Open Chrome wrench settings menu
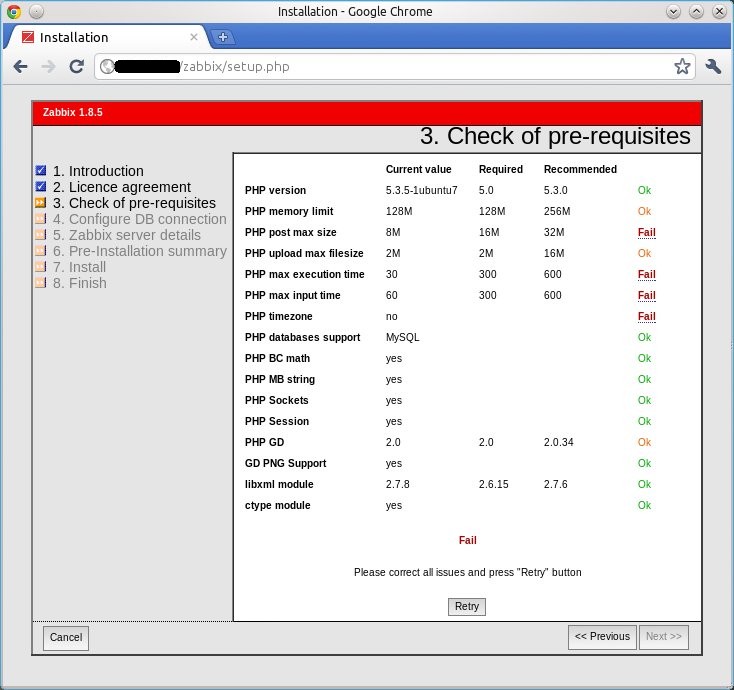Screen dimensions: 734x690 713,66
